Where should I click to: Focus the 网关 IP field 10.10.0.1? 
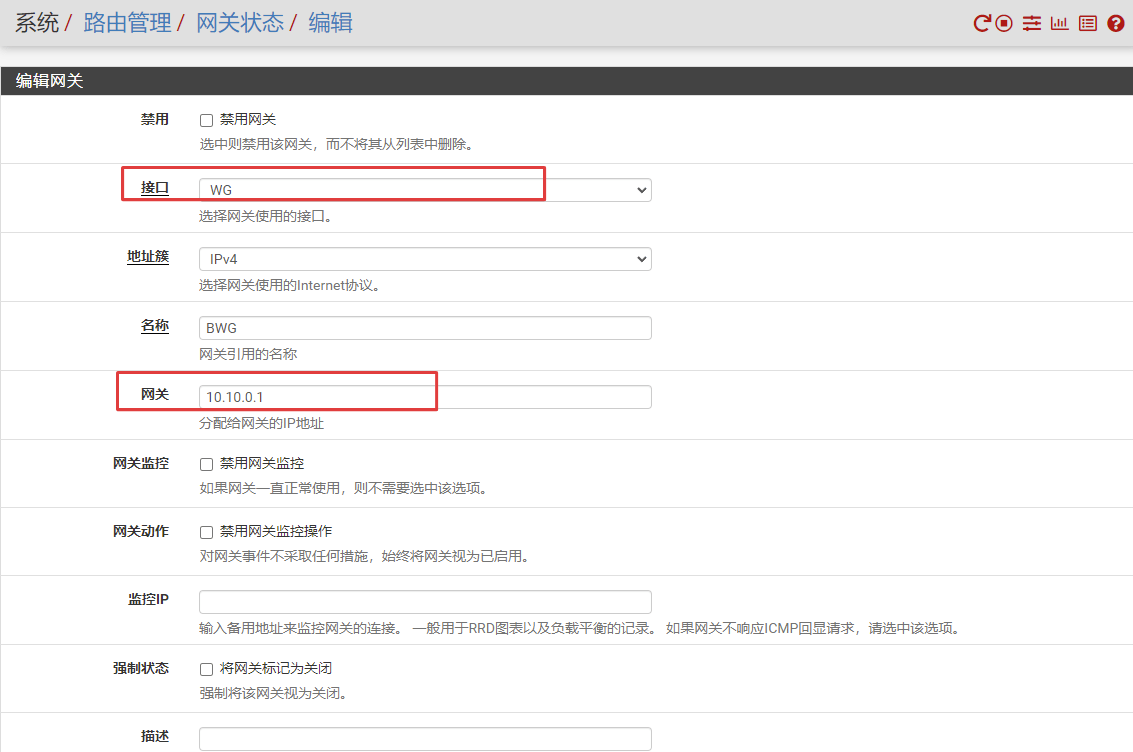coord(425,397)
